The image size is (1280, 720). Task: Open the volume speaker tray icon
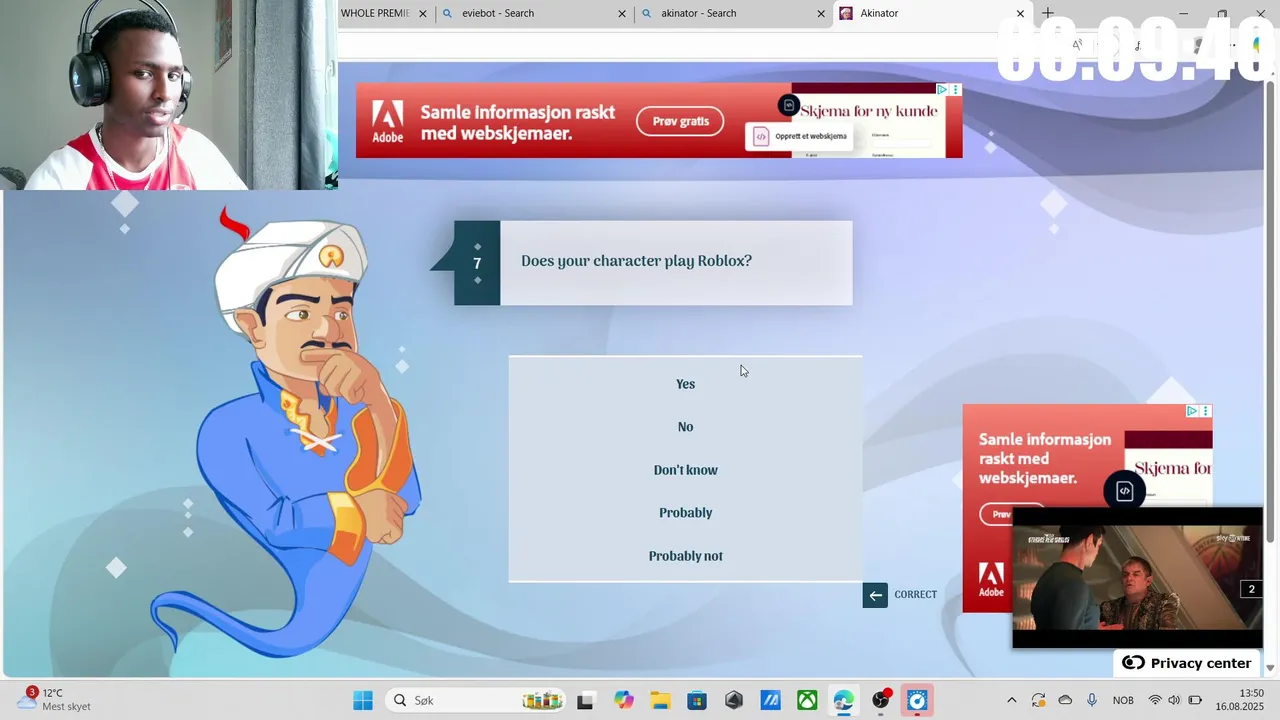[x=1174, y=701]
